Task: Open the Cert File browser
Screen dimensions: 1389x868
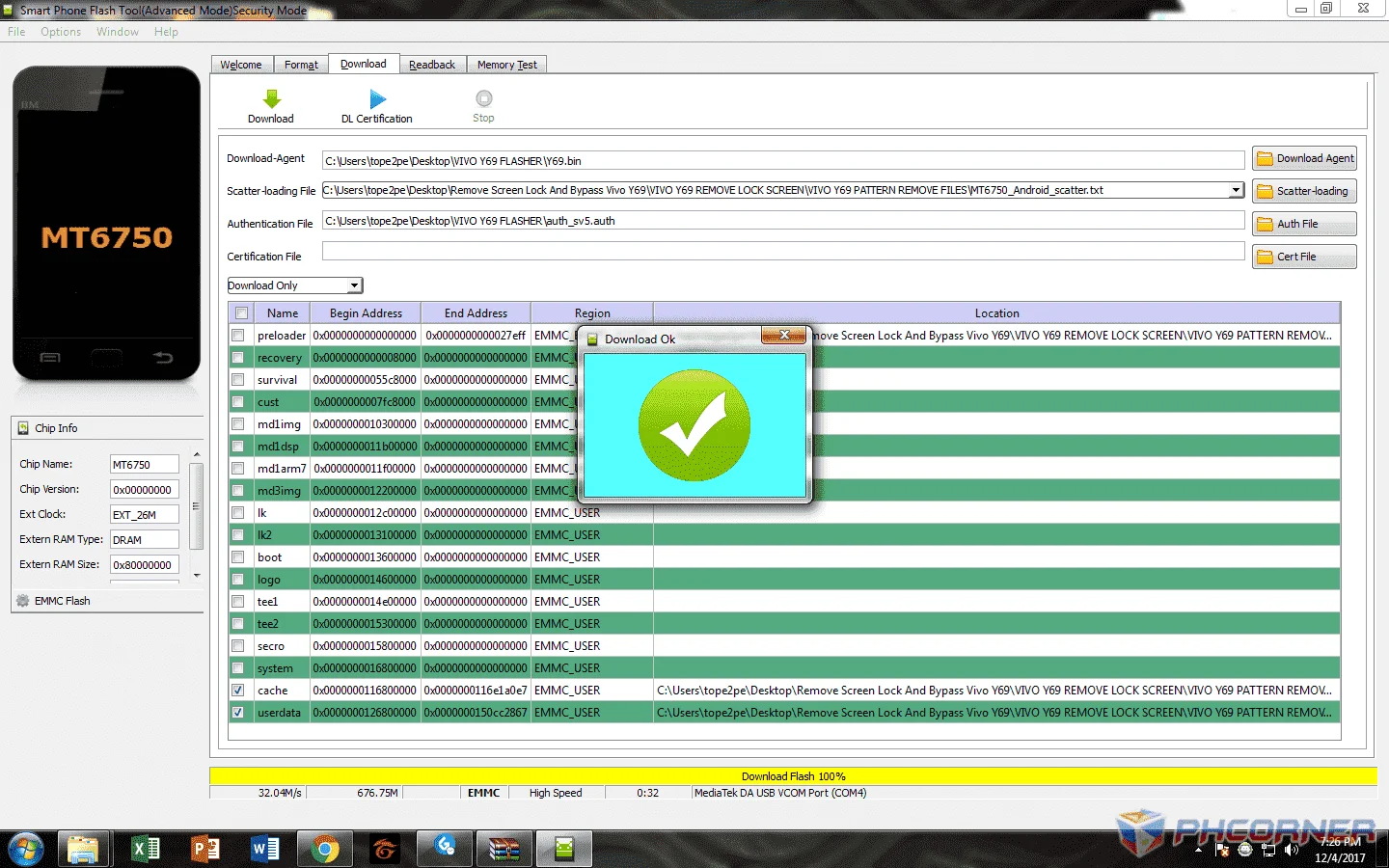Action: pos(1304,257)
